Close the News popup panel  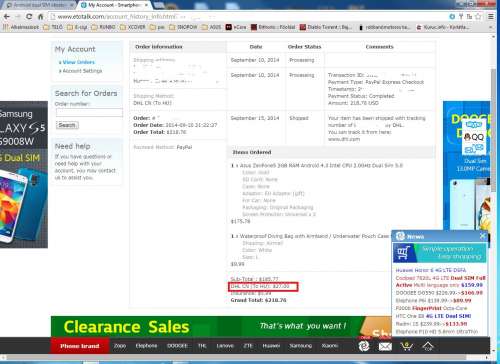coord(483,236)
